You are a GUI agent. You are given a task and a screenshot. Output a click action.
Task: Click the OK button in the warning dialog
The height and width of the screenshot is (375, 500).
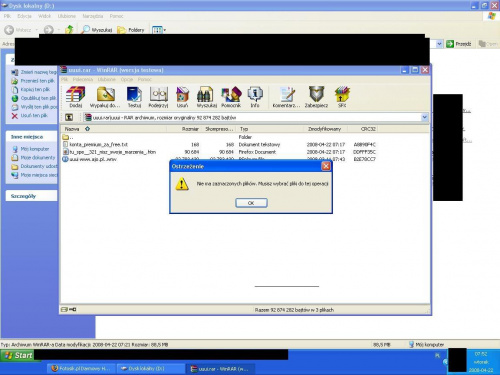coord(251,203)
